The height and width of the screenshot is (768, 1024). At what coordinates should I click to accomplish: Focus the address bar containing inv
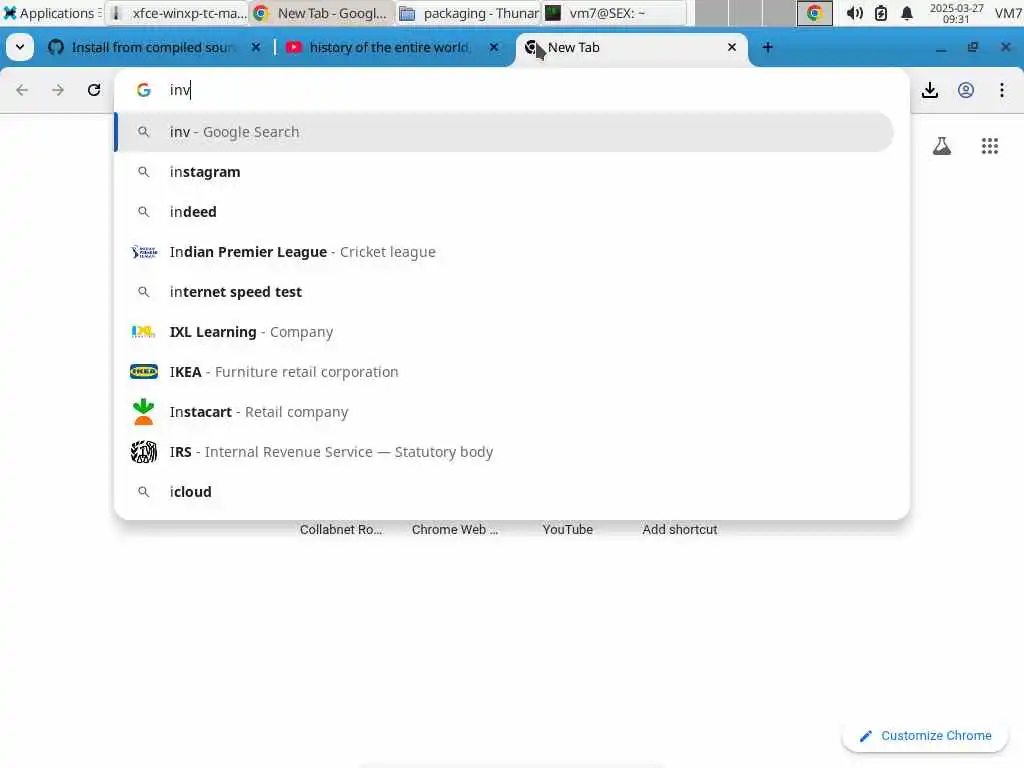[511, 90]
